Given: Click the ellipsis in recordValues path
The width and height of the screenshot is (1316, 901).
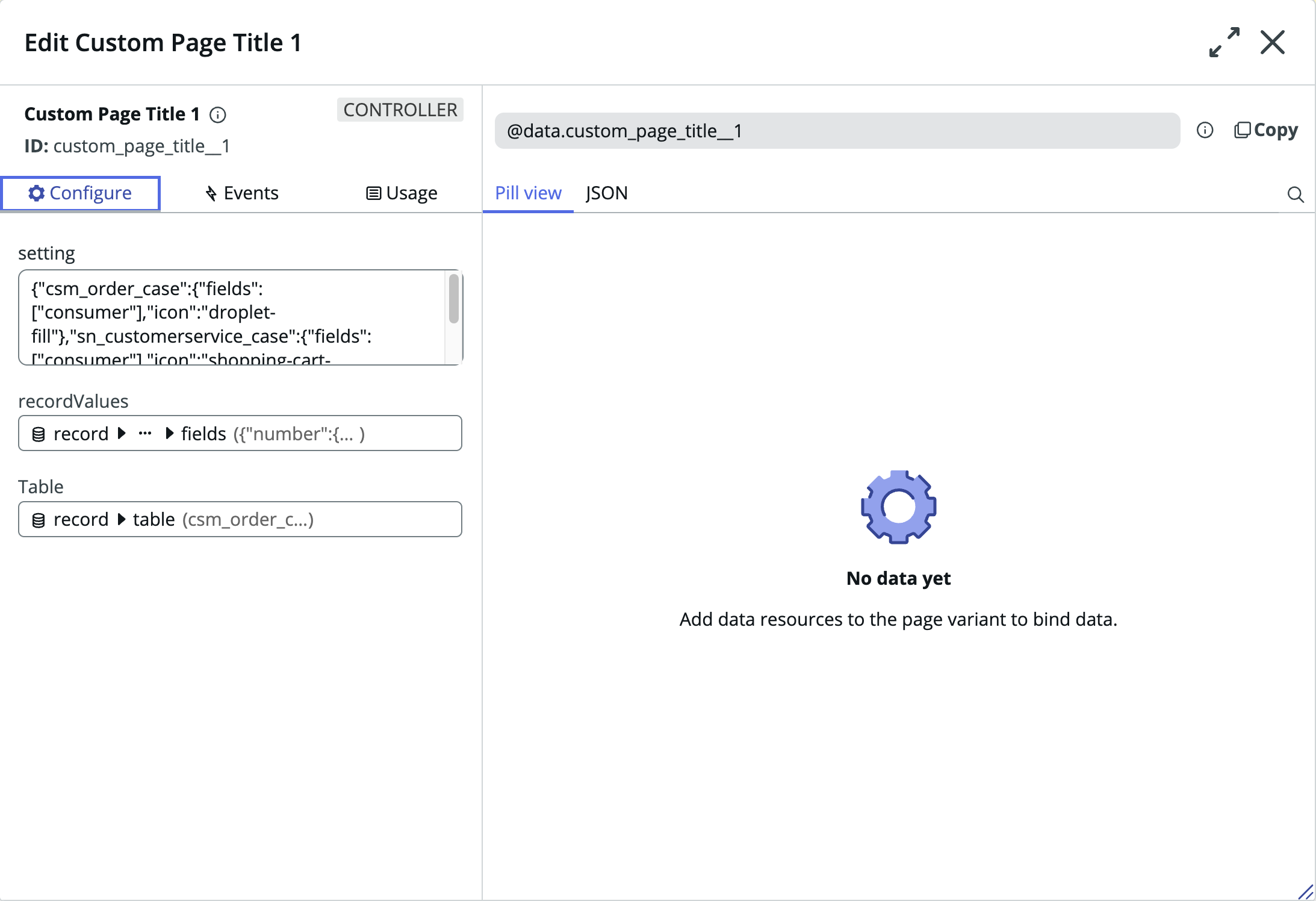Looking at the screenshot, I should [x=145, y=434].
